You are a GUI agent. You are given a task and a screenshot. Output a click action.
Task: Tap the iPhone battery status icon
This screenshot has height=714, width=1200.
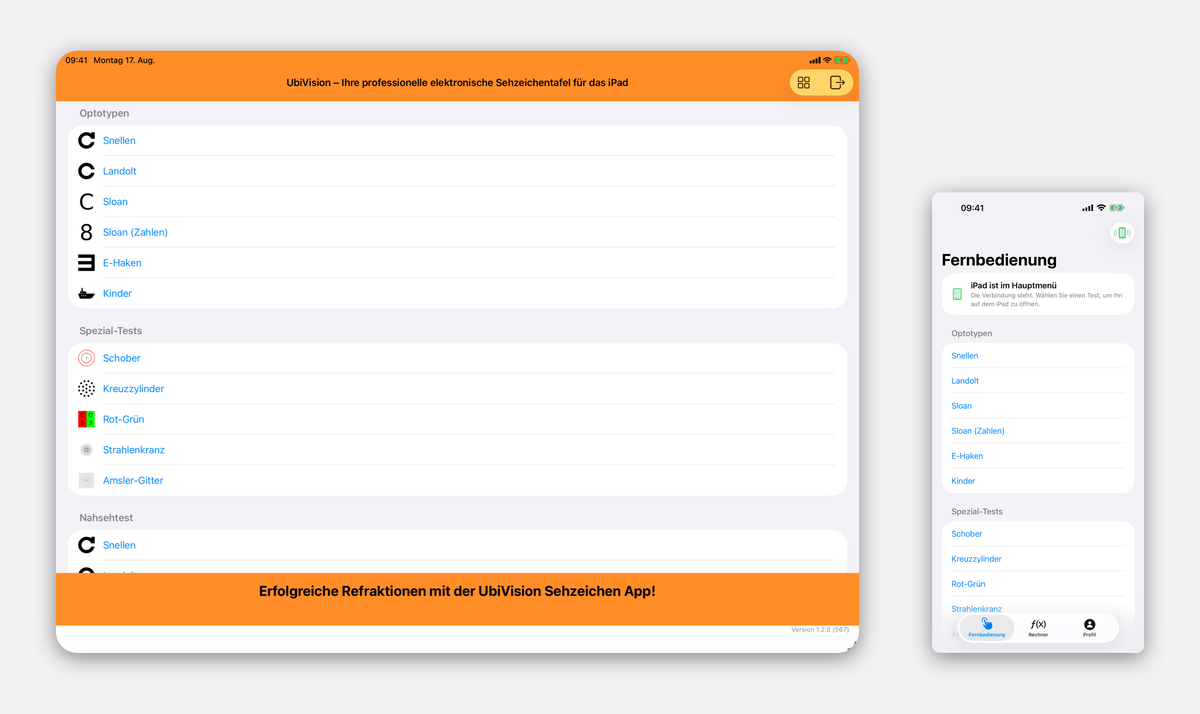tap(1117, 208)
